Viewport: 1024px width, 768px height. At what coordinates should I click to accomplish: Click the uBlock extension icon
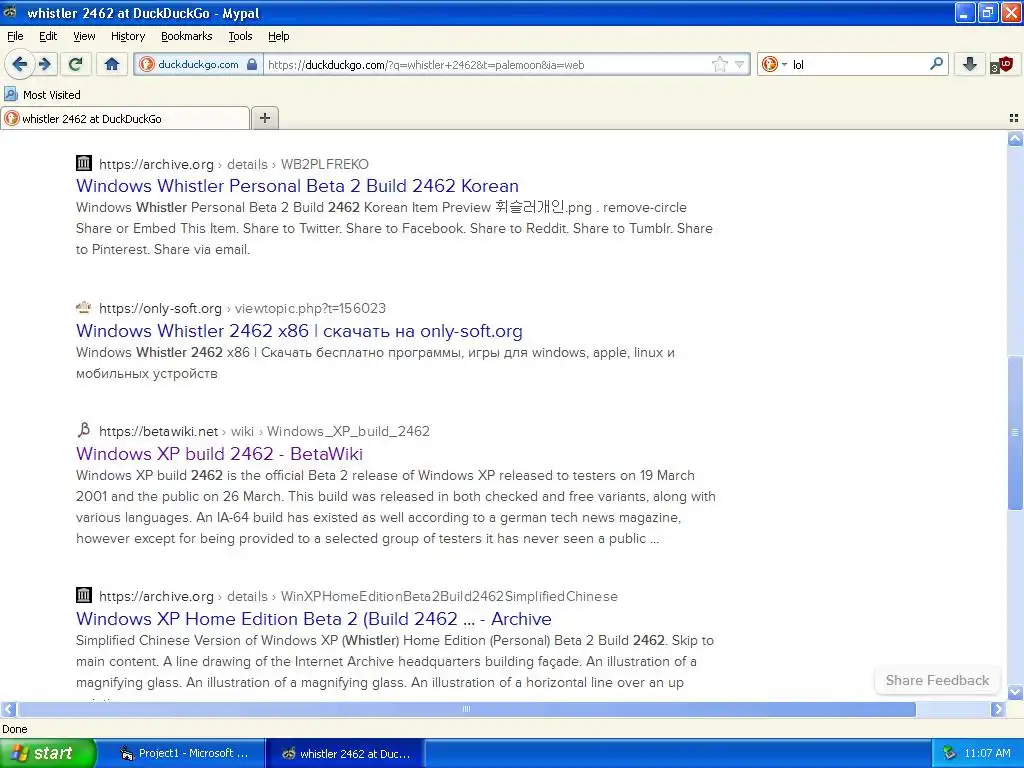click(x=1002, y=64)
